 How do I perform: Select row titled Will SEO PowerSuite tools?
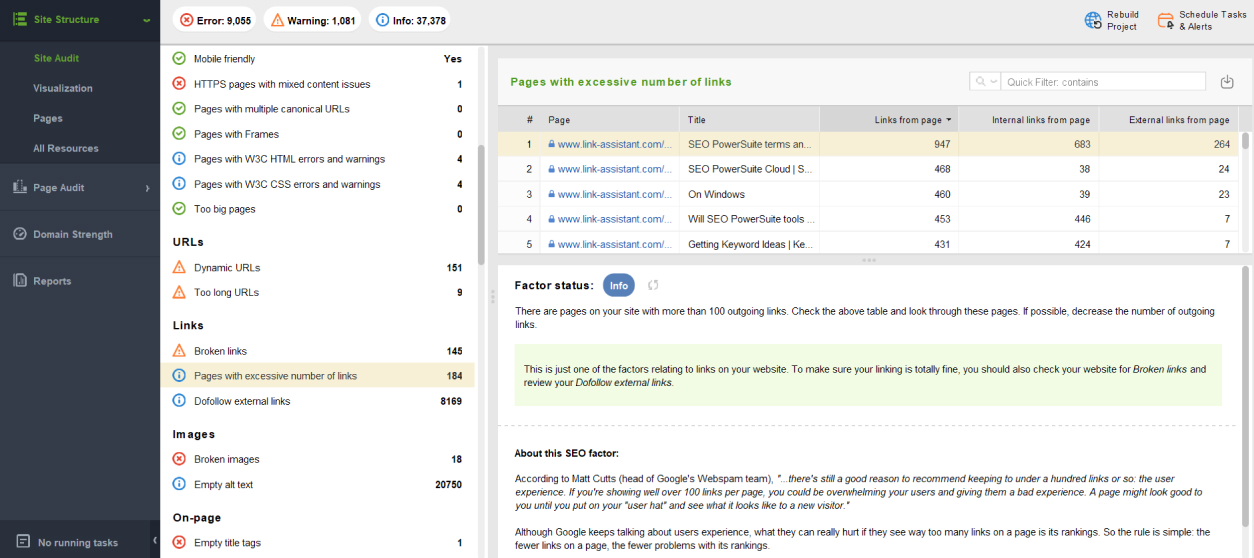[x=869, y=219]
